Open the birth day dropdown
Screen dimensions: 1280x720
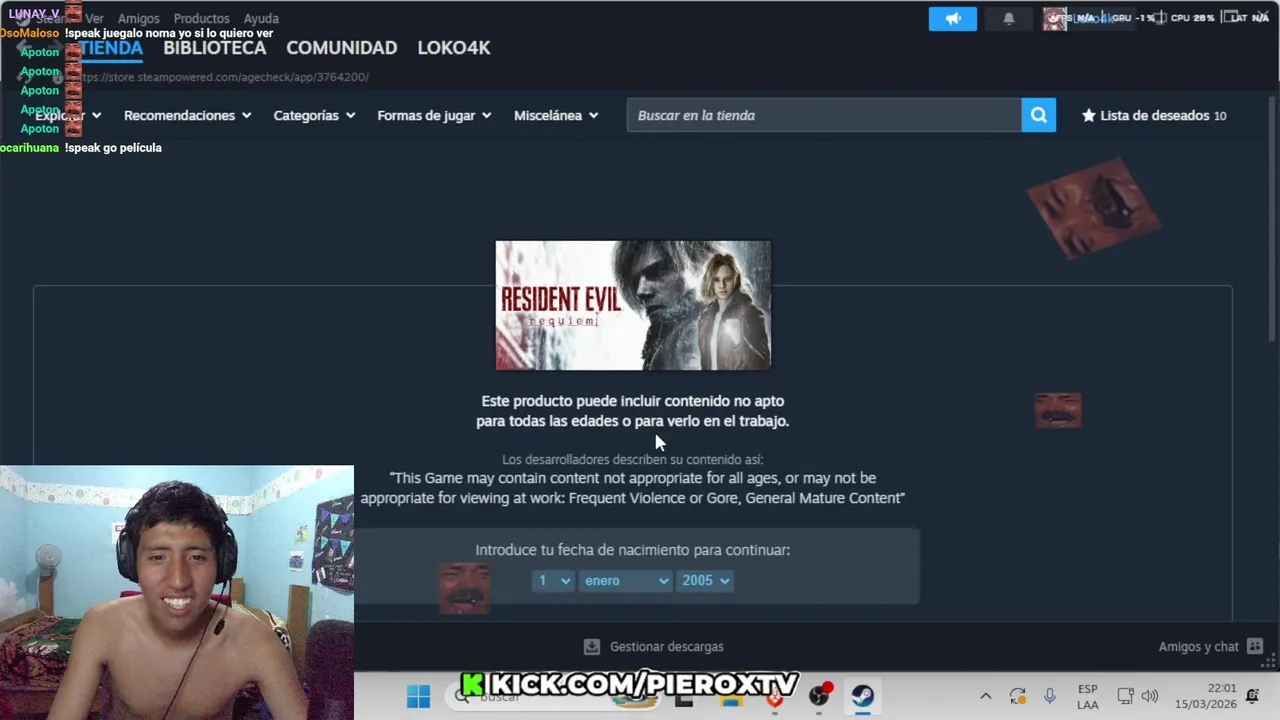554,581
